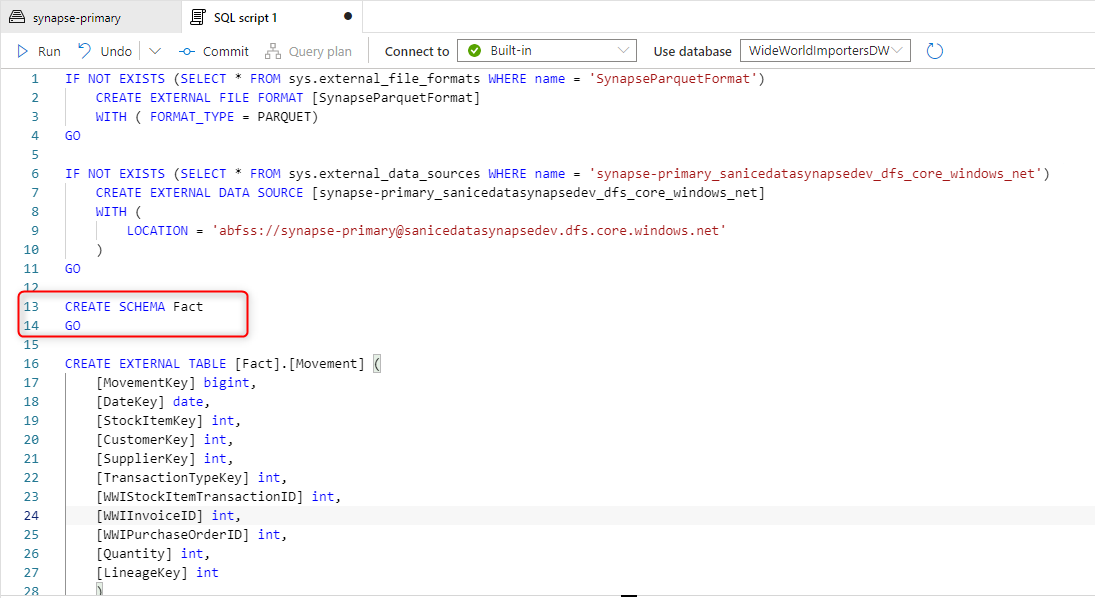This screenshot has height=598, width=1095.
Task: Open the Use database dropdown
Action: click(825, 50)
